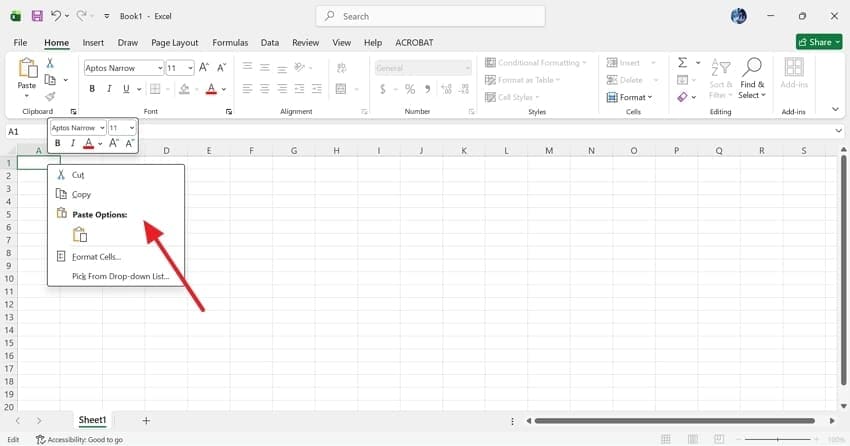Open the File tab
Screen dimensions: 850x446
[x=20, y=42]
